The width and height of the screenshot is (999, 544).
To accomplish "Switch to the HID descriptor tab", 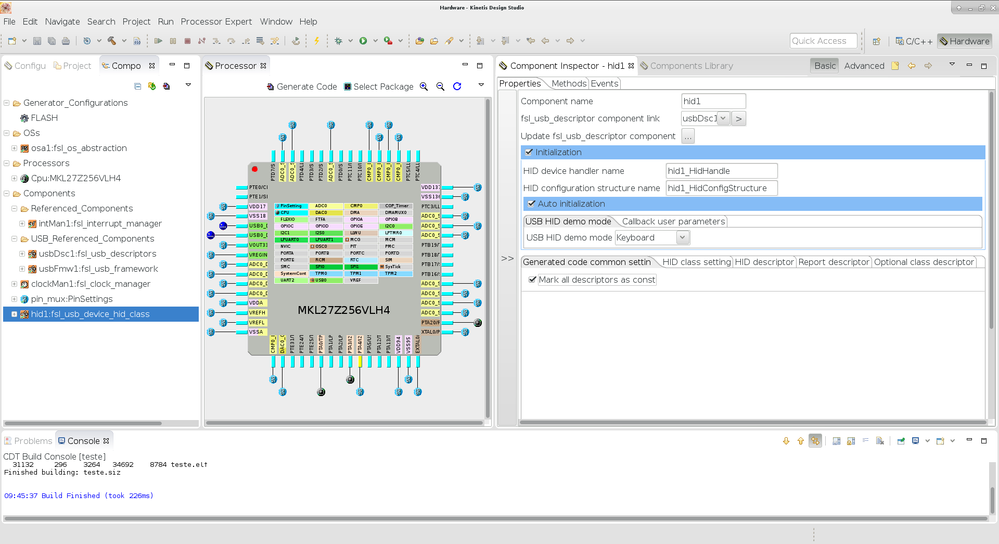I will [x=764, y=262].
